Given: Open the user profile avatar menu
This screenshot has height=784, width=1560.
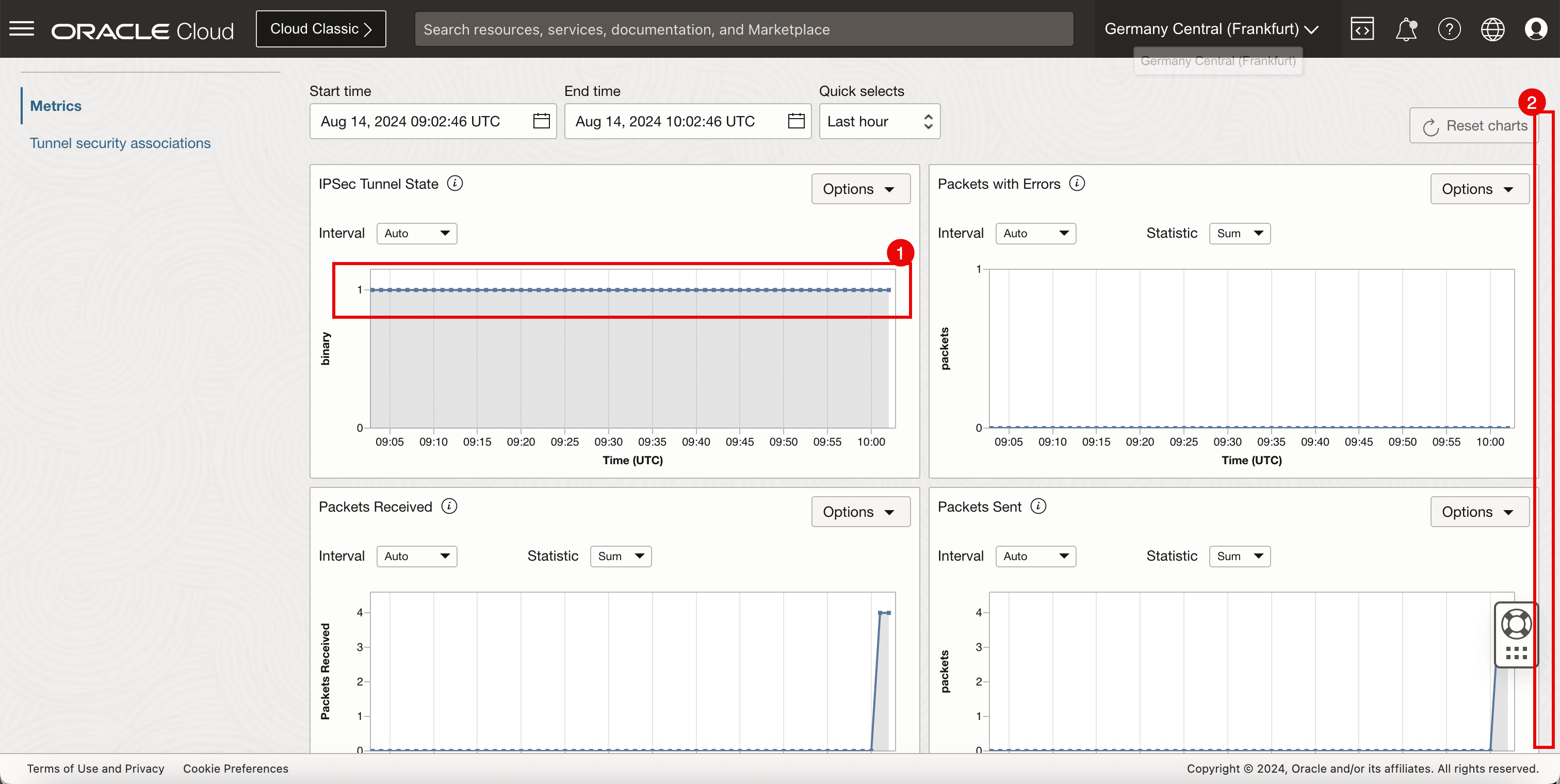Looking at the screenshot, I should [x=1535, y=29].
